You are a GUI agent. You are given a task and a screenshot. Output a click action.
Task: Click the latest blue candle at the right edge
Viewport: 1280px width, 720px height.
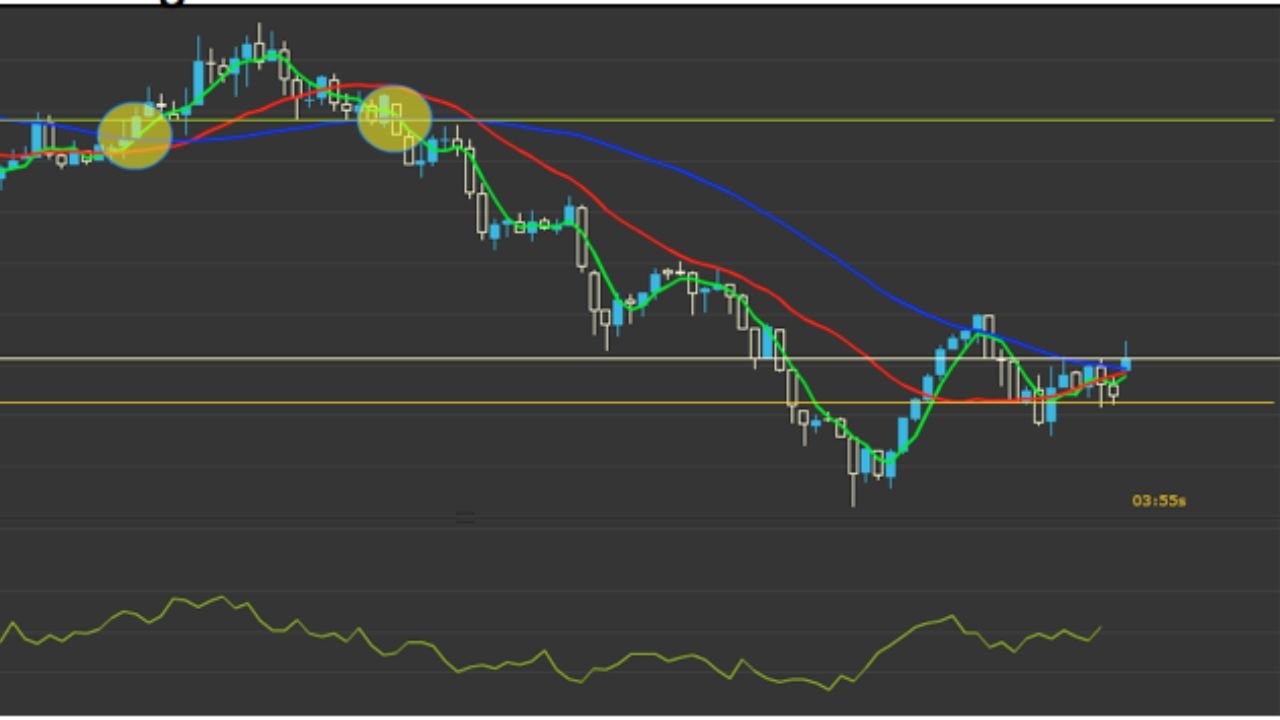pyautogui.click(x=1126, y=362)
